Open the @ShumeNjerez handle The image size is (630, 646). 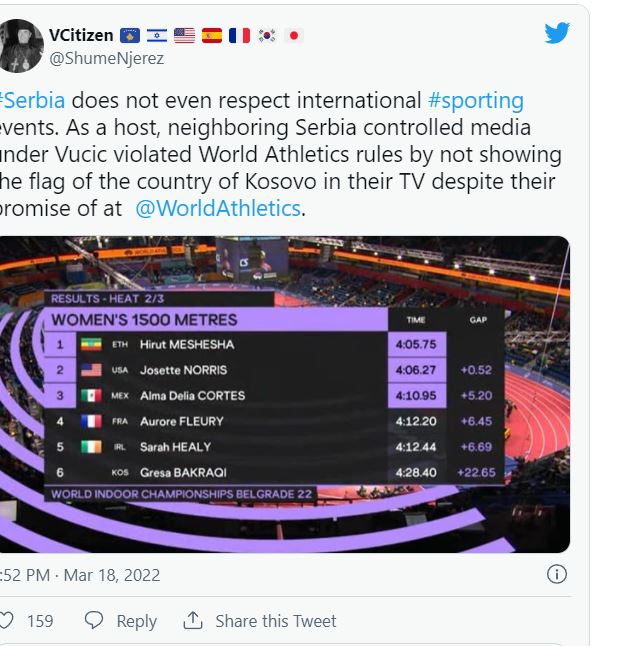[107, 58]
